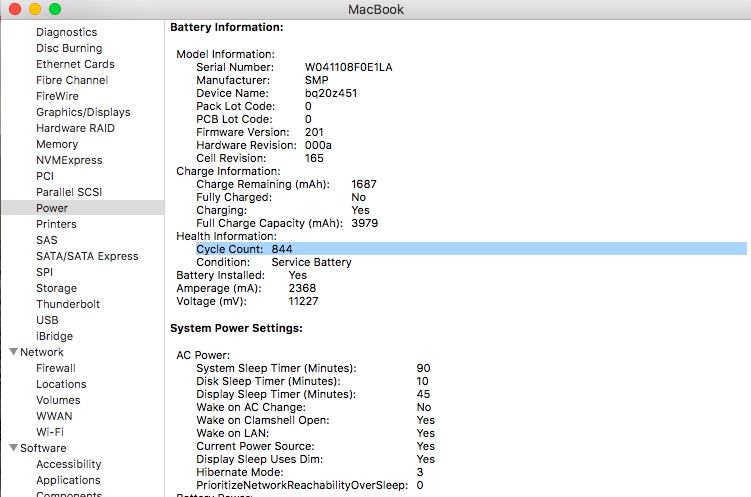Open Wi-Fi under Network
Image resolution: width=751 pixels, height=497 pixels.
50,432
